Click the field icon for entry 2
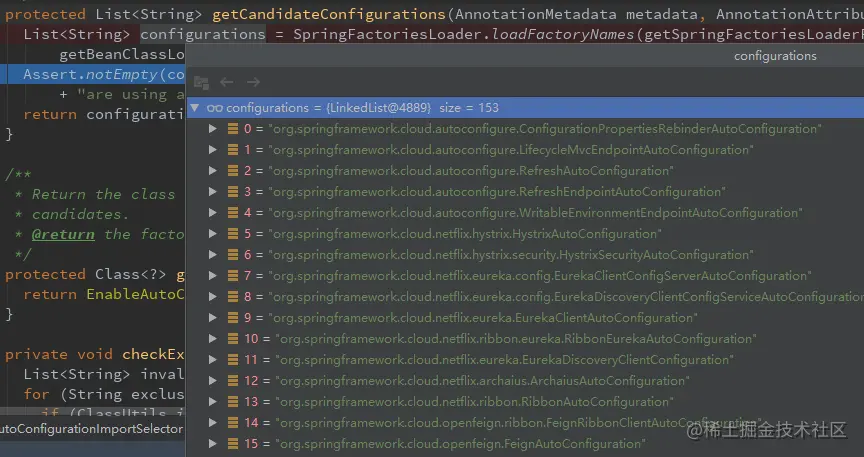Screen dimensions: 864x457 (x=233, y=171)
